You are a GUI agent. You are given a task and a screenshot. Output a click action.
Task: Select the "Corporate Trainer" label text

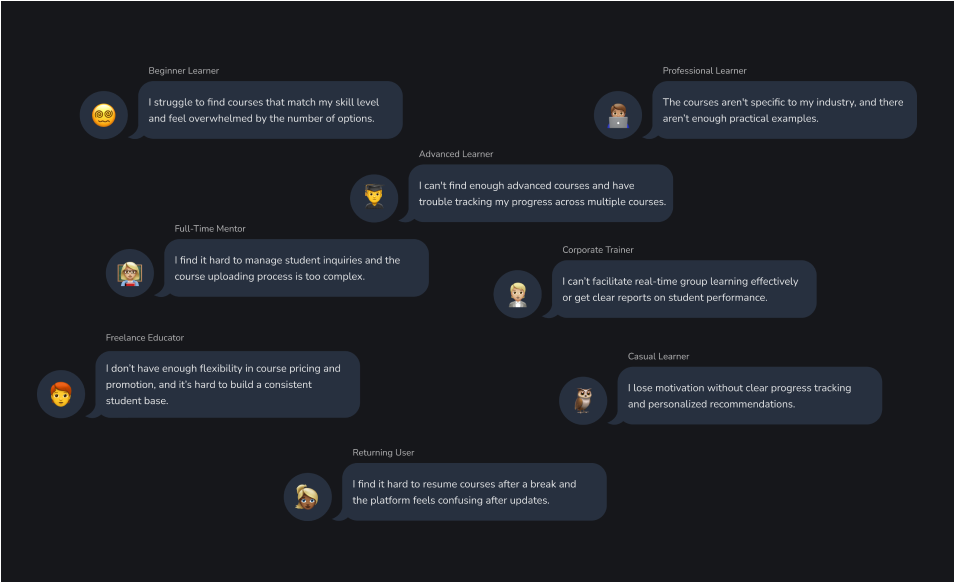[x=598, y=250]
